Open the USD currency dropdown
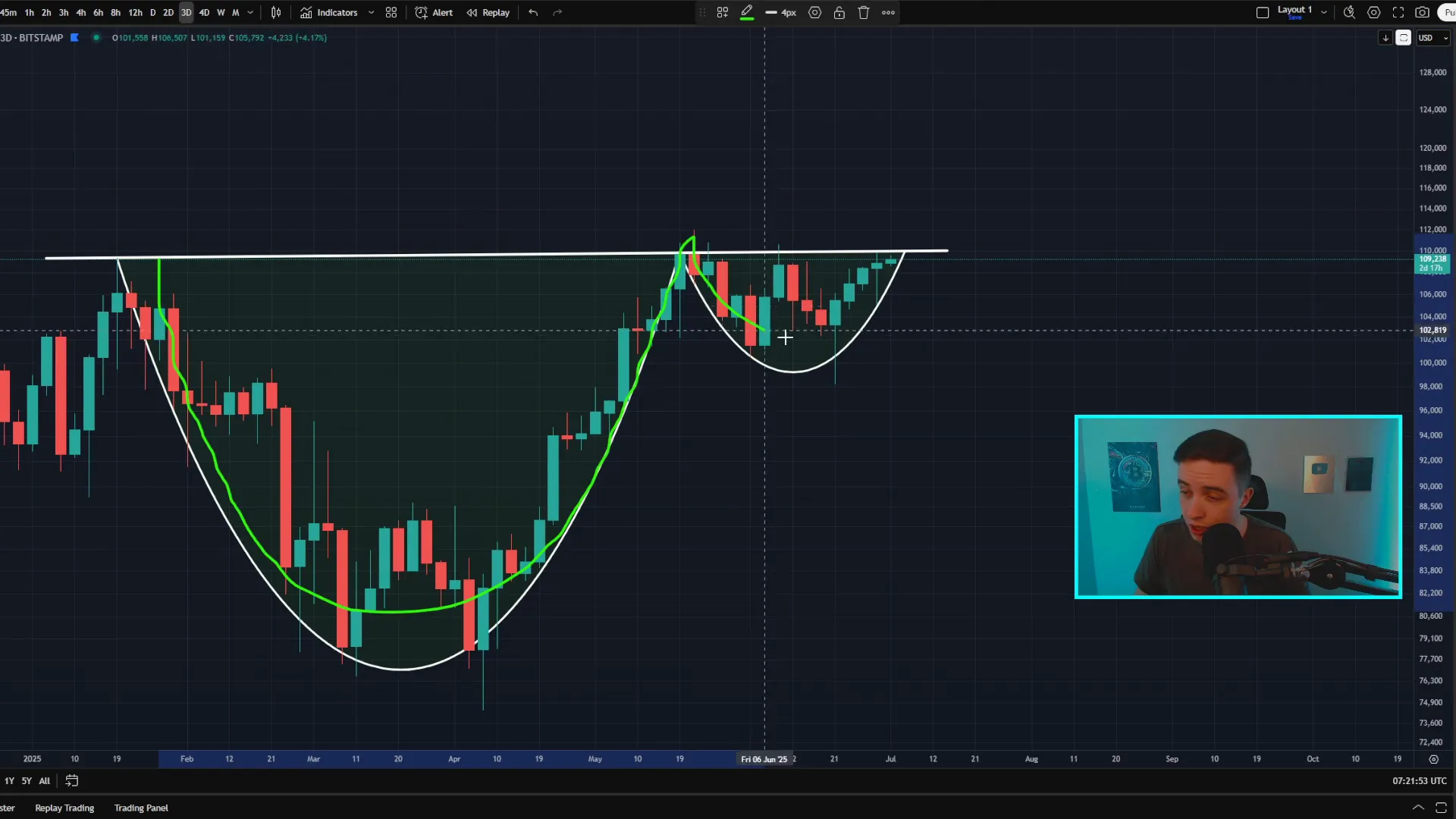1456x819 pixels. tap(1433, 38)
